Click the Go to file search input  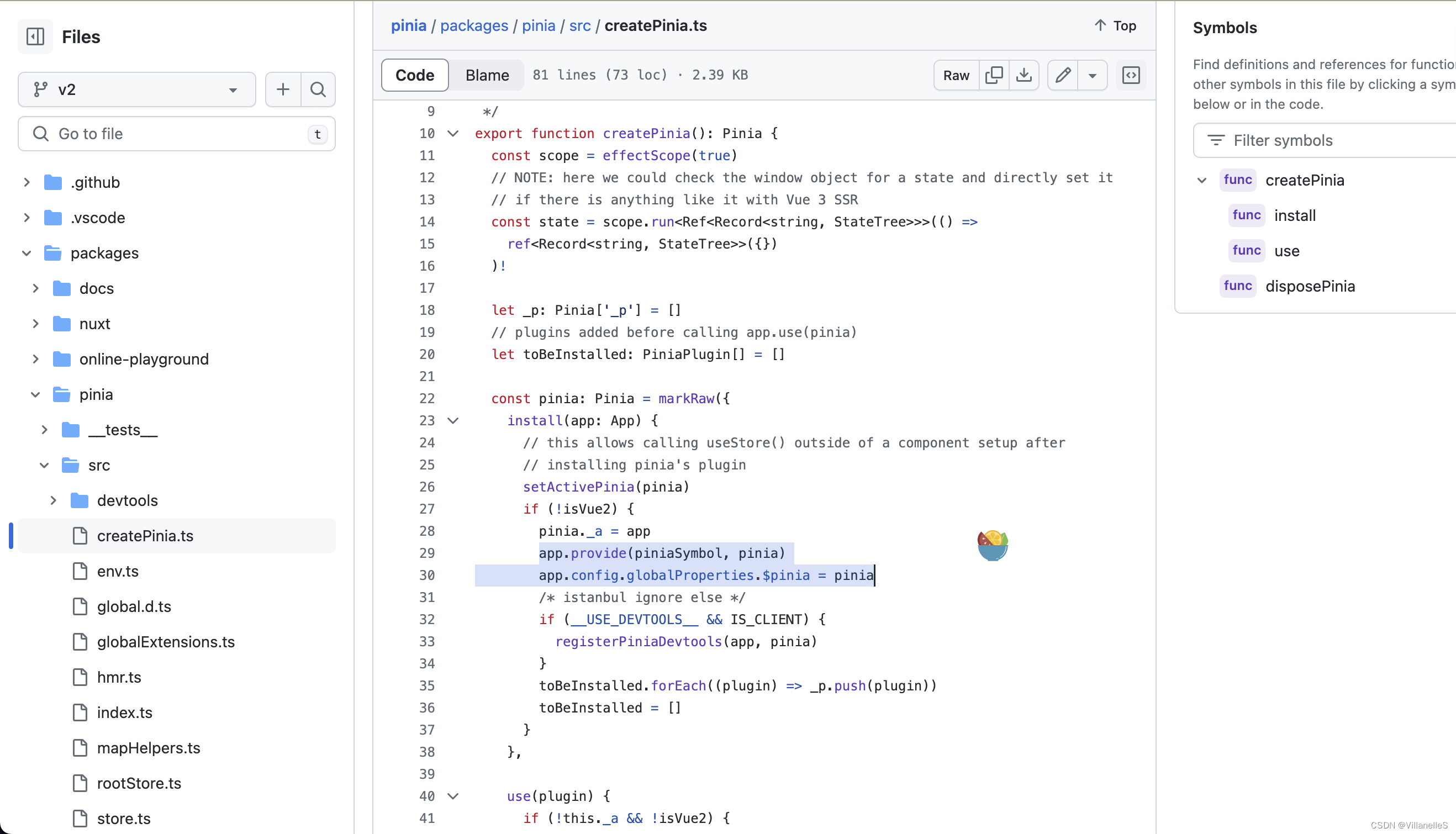point(176,133)
